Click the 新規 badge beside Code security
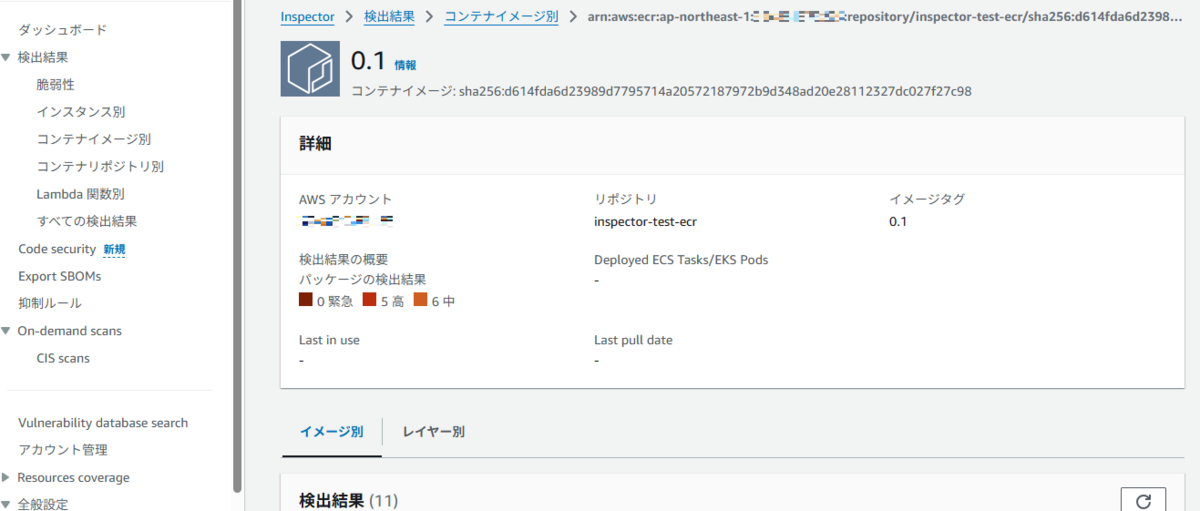 point(115,249)
